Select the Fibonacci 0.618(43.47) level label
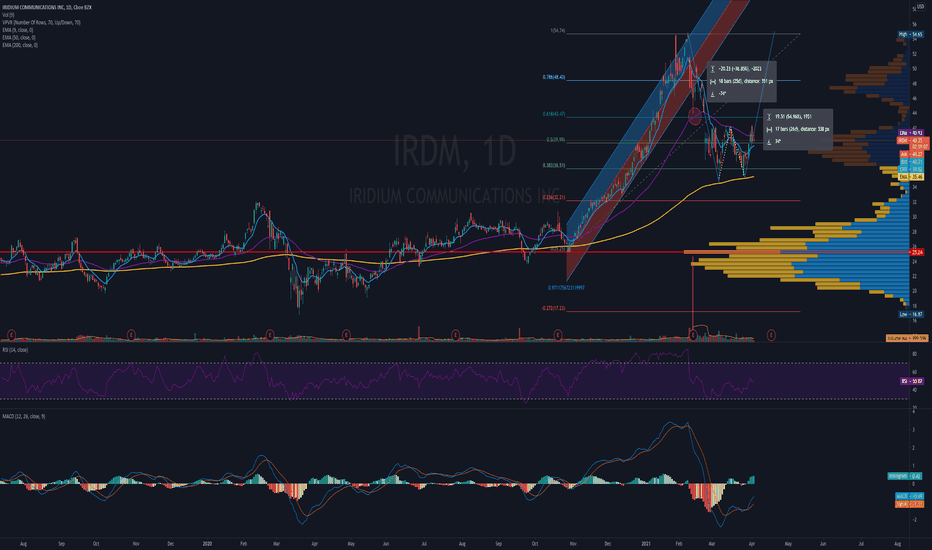This screenshot has width=932, height=550. (553, 114)
